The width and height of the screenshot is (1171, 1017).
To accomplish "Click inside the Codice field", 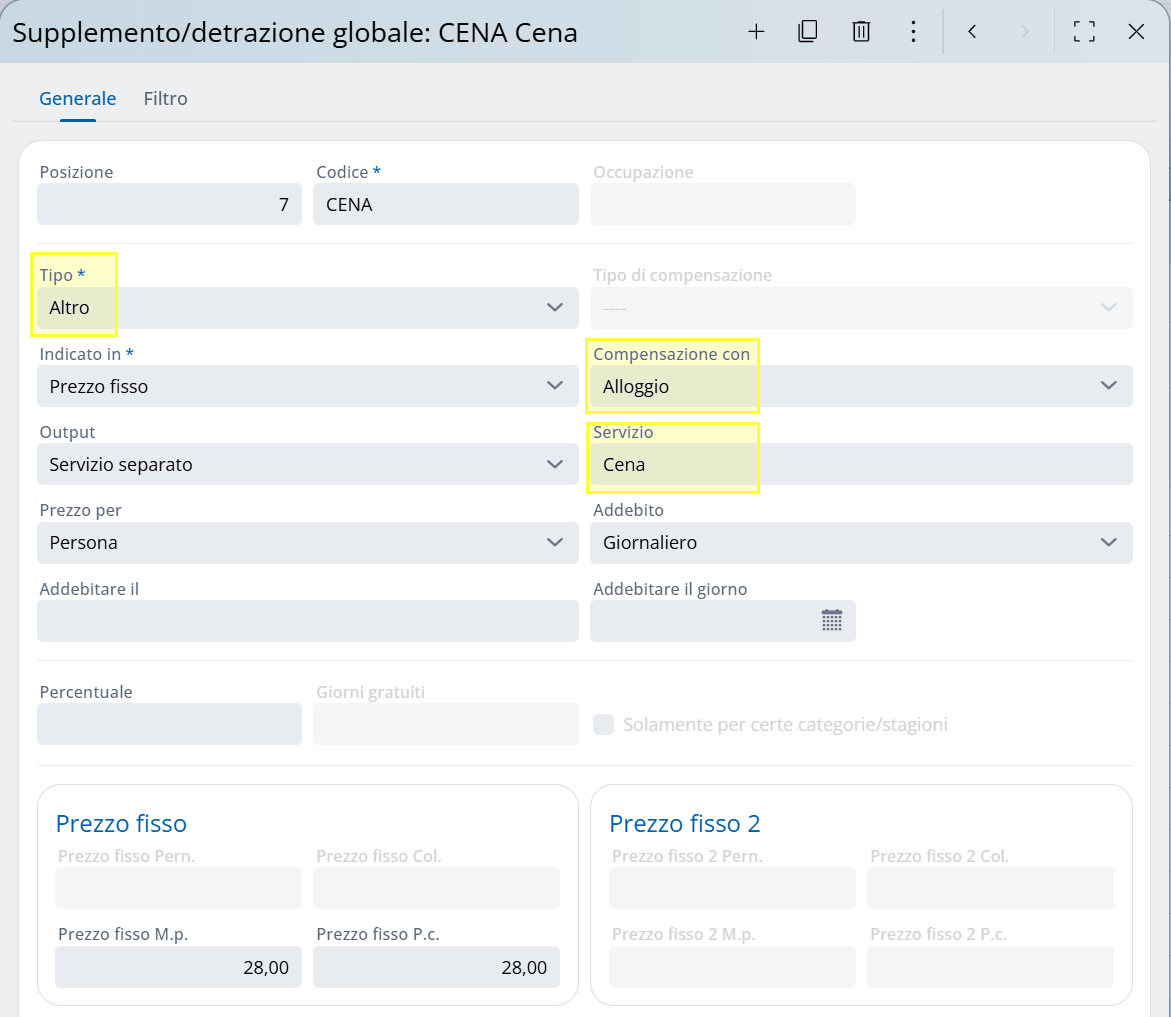I will 445,204.
